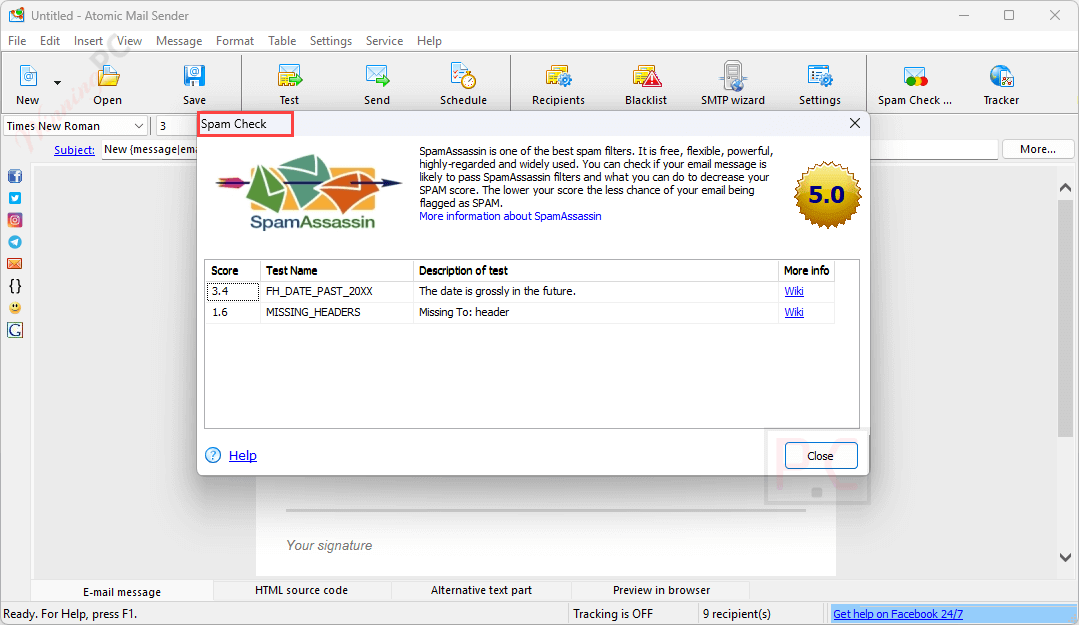Viewport: 1079px width, 625px height.
Task: Click the Send toolbar icon
Action: point(377,76)
